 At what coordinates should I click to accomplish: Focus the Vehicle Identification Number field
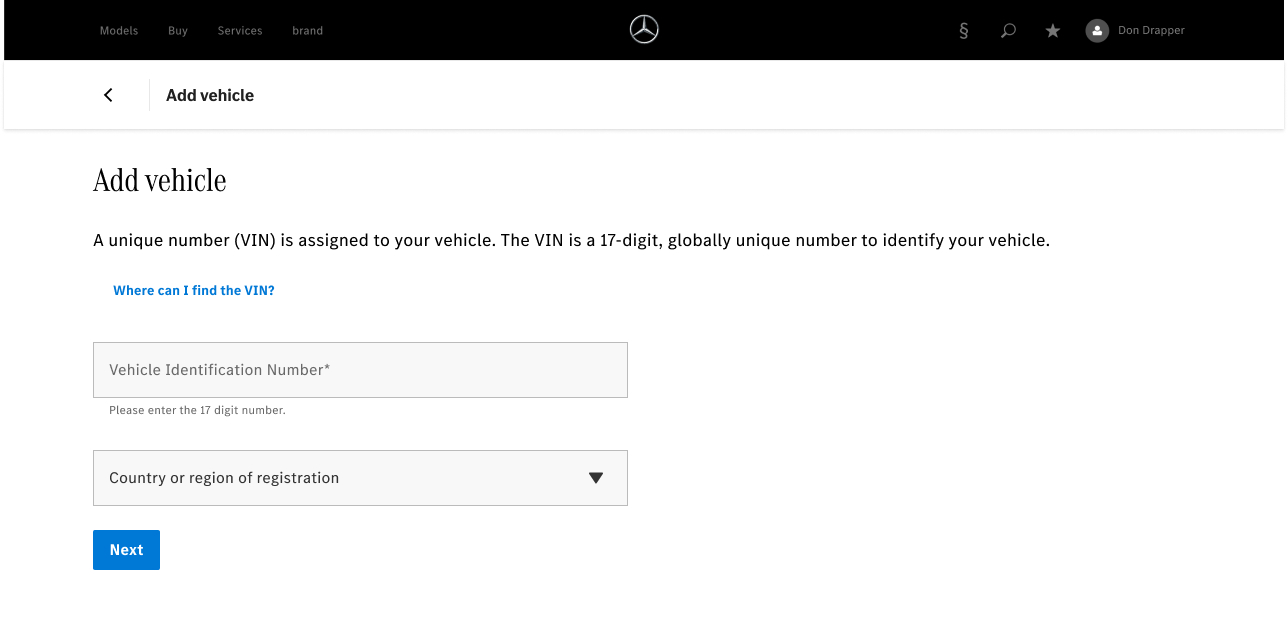(360, 370)
